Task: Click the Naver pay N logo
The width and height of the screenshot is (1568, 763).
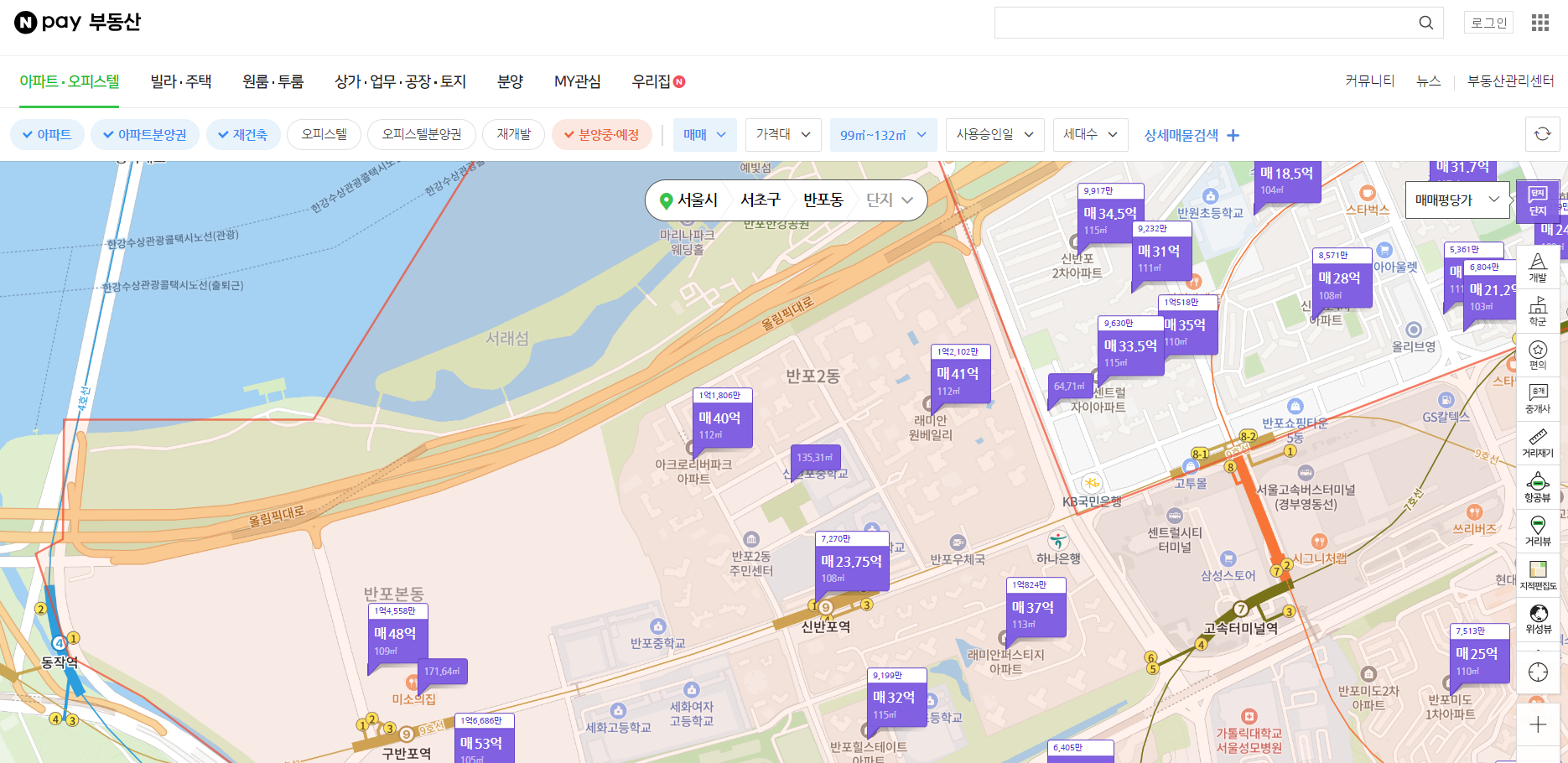Action: (26, 23)
